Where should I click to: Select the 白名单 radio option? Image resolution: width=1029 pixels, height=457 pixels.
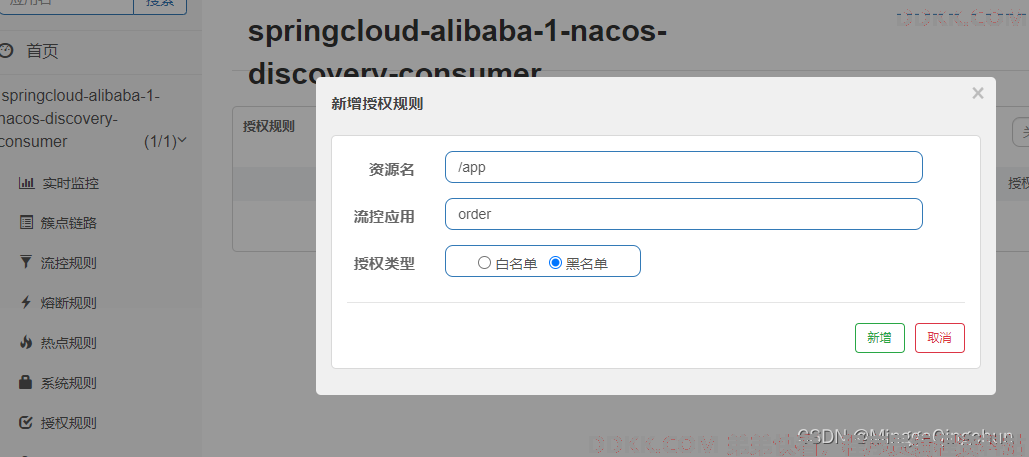484,263
